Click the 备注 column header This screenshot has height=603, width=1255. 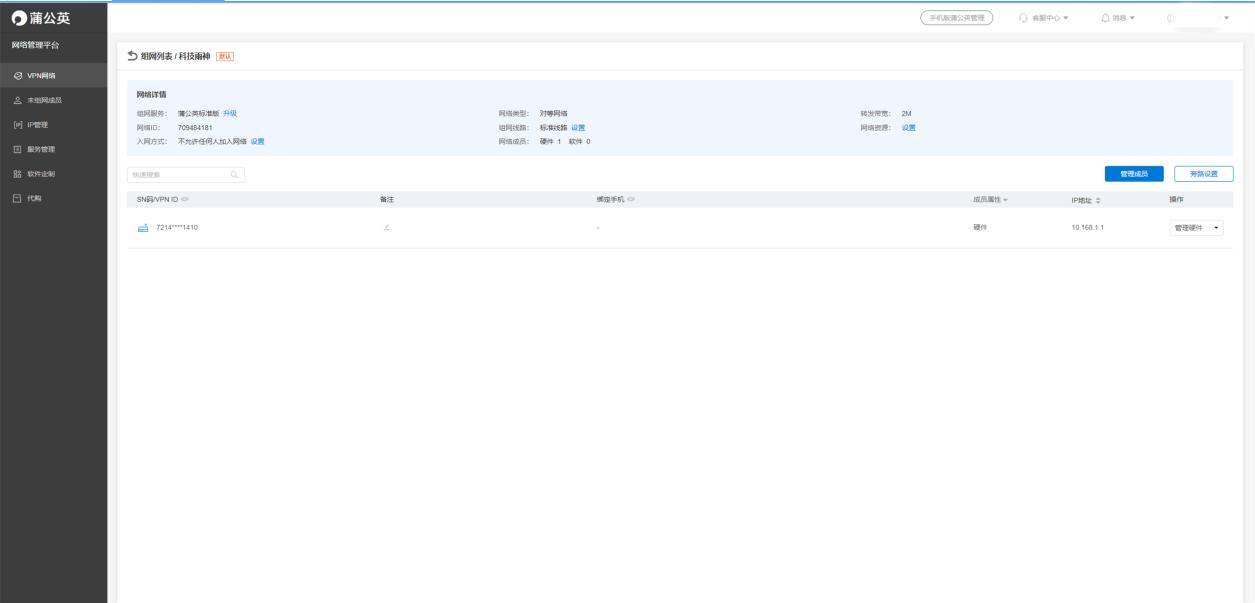(387, 200)
